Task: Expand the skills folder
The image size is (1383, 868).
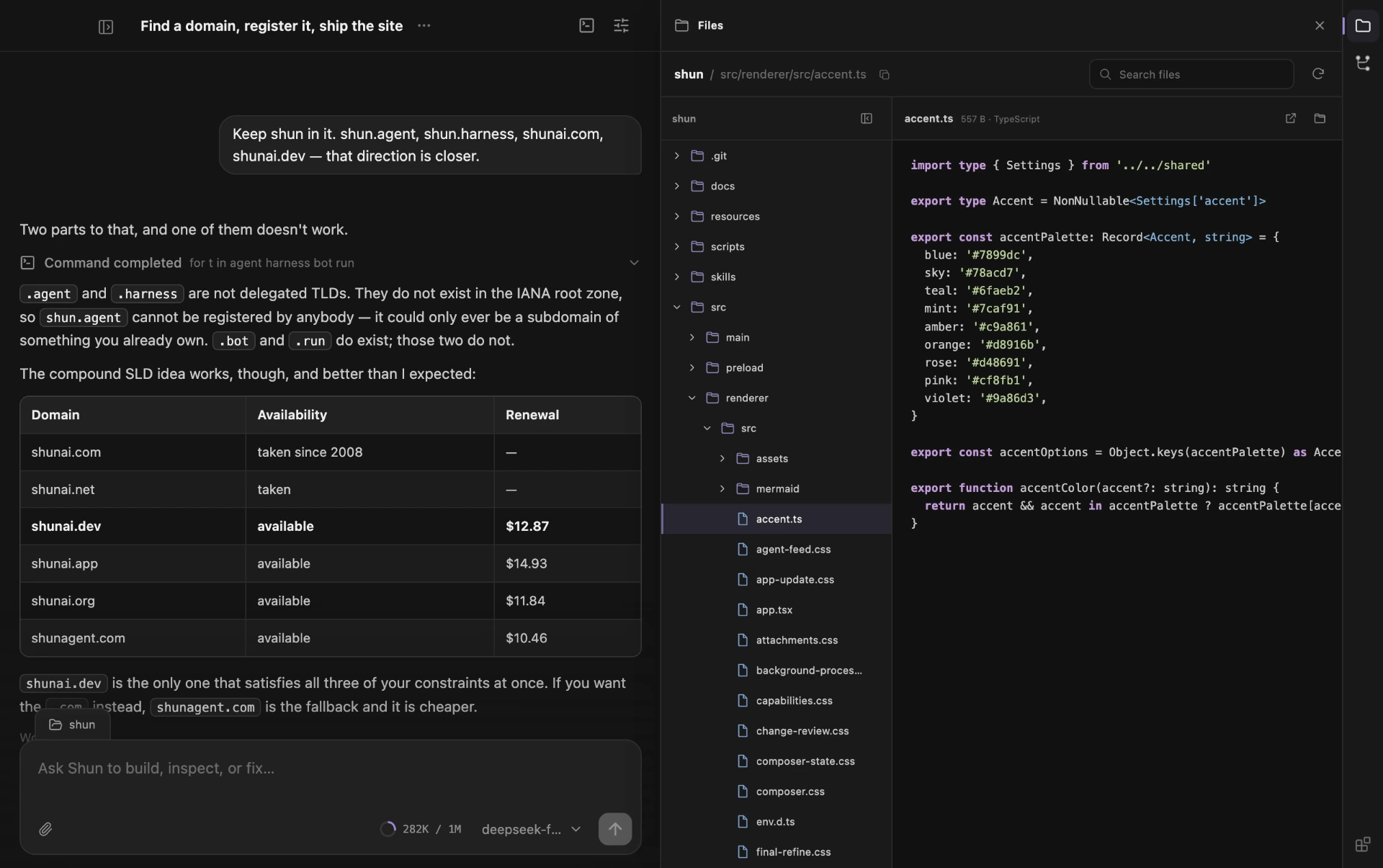Action: (776, 277)
